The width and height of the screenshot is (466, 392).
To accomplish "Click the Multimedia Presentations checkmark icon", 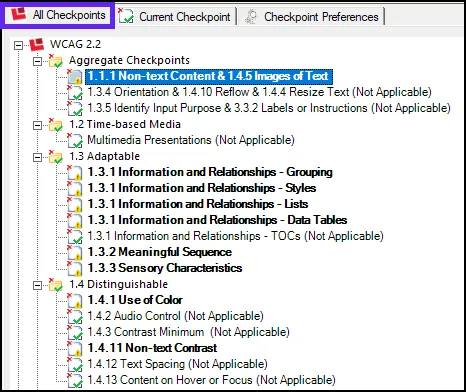I will [x=75, y=140].
